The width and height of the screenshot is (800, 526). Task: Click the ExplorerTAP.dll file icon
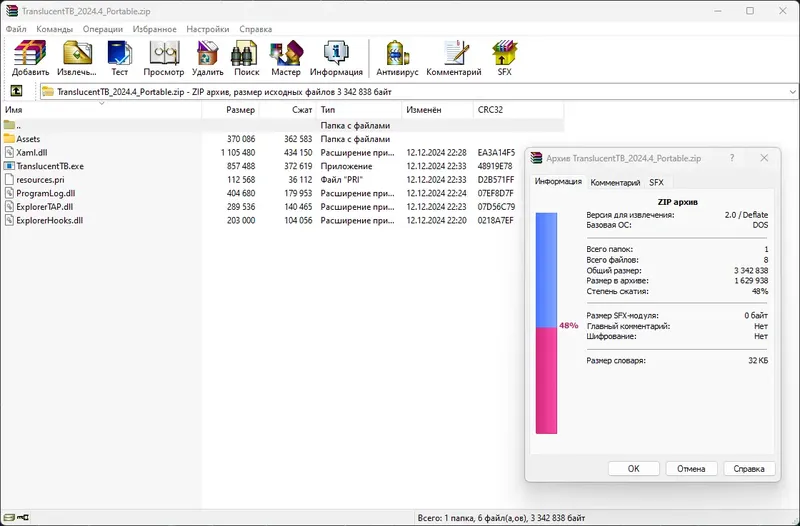[9, 207]
